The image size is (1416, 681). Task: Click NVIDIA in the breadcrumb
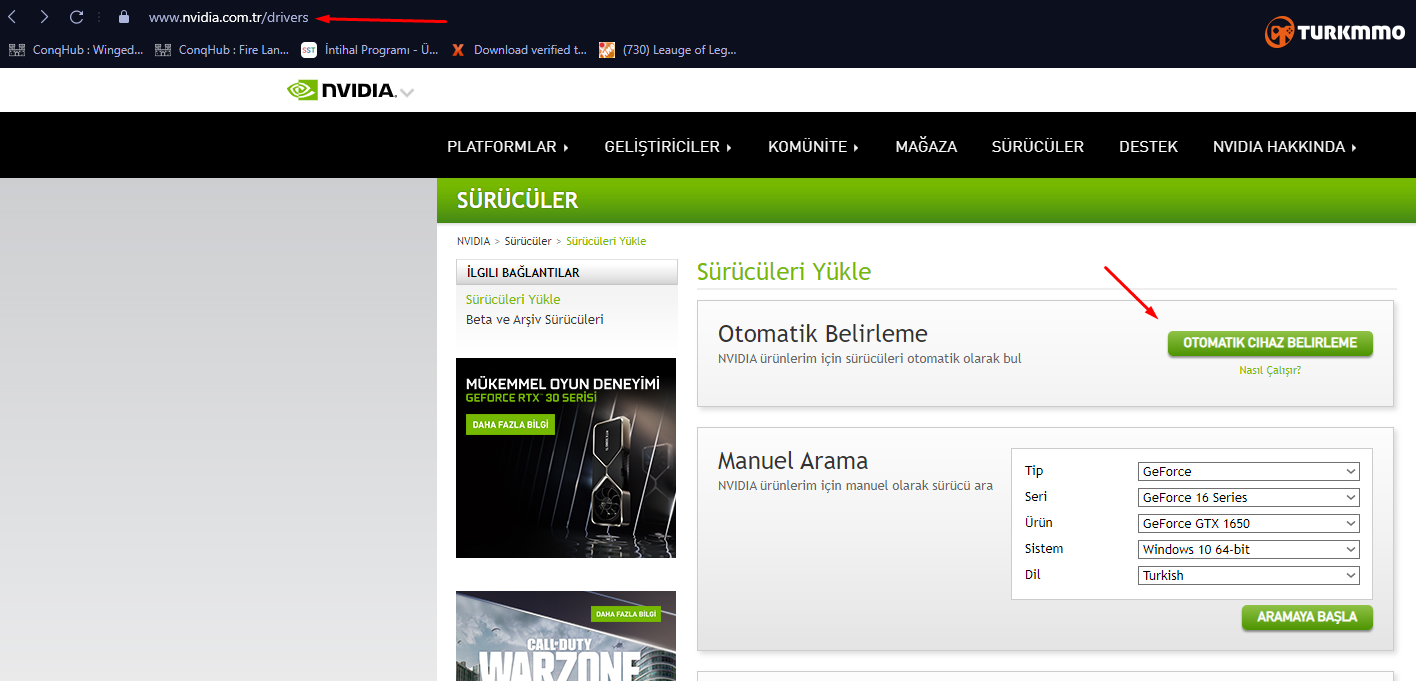(x=474, y=241)
